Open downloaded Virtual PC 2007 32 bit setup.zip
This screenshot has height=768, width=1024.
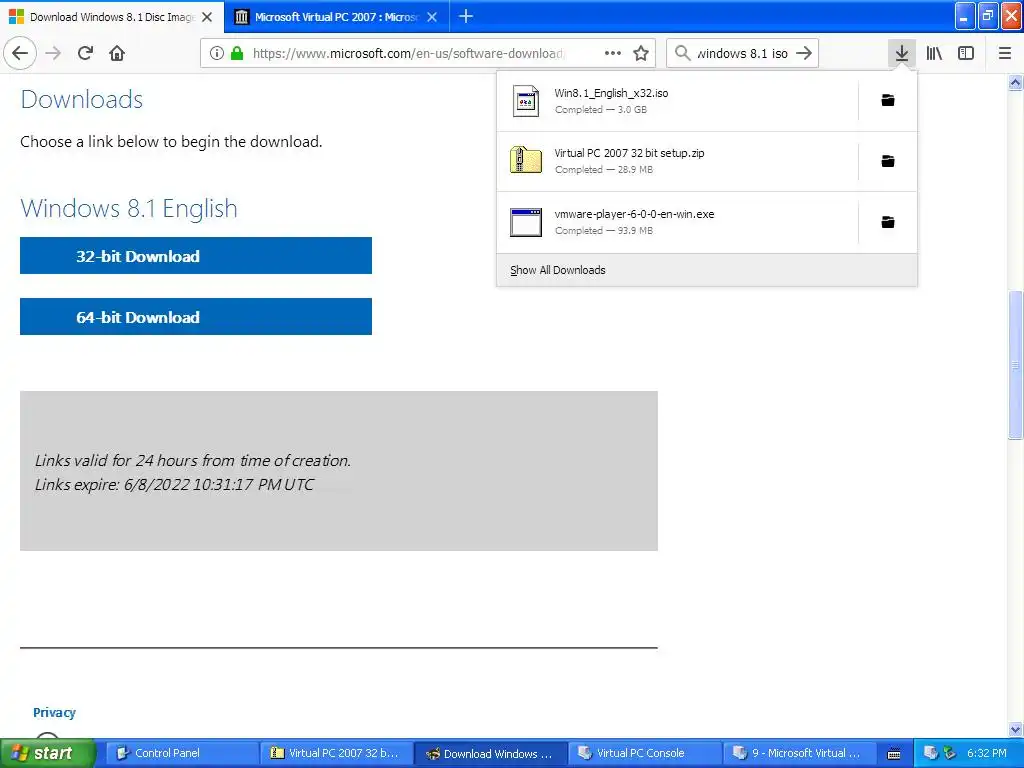(x=677, y=161)
